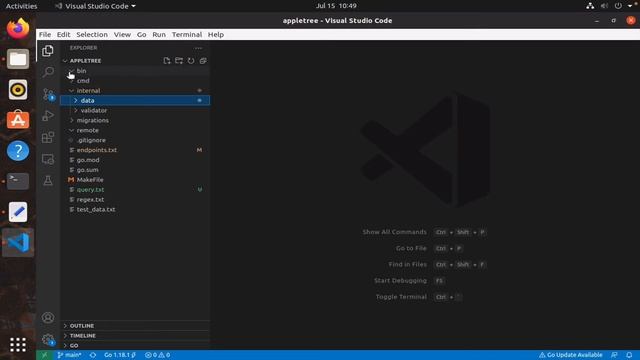
Task: Refresh the Explorer file tree
Action: pos(191,61)
